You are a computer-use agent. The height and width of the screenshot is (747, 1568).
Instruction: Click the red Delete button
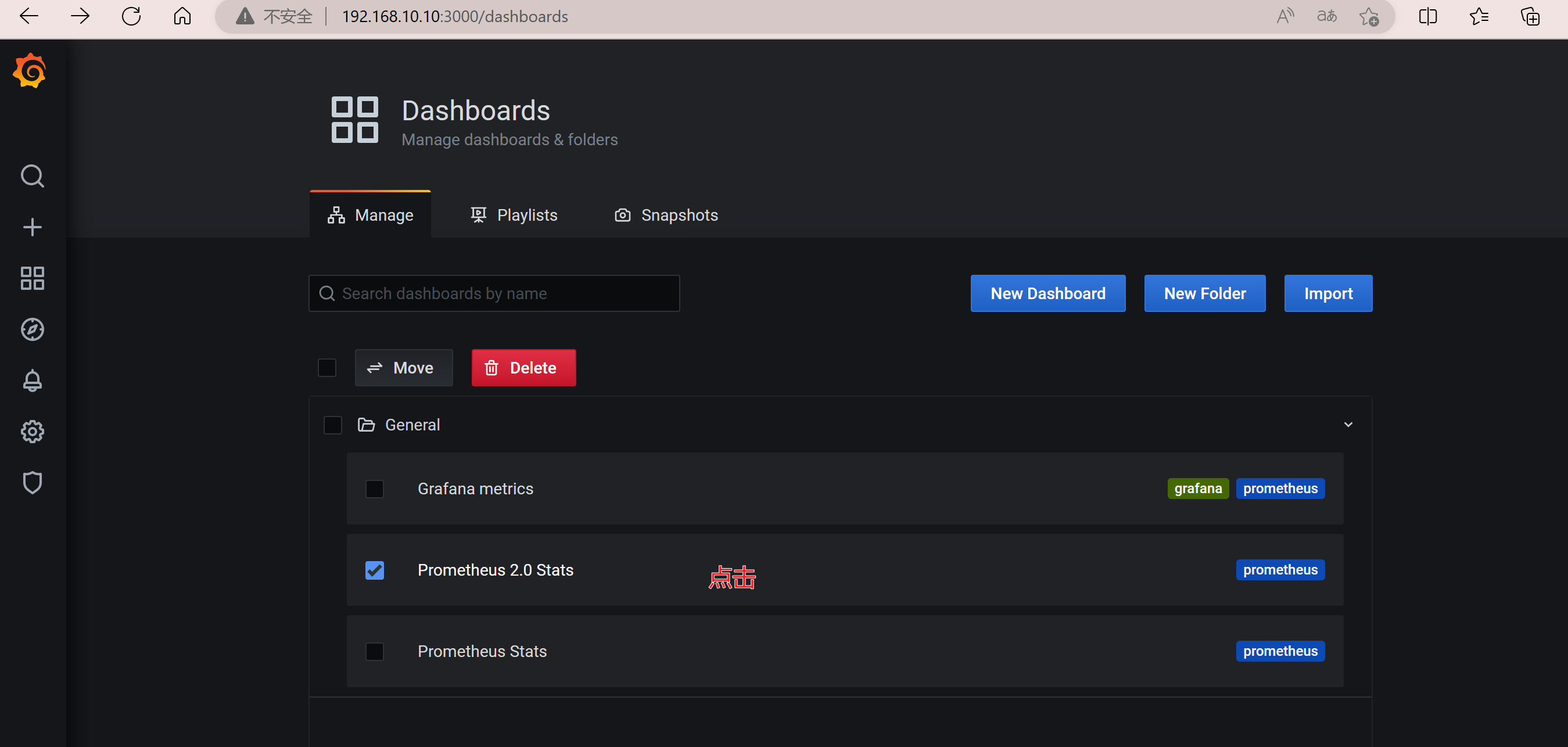(x=523, y=368)
